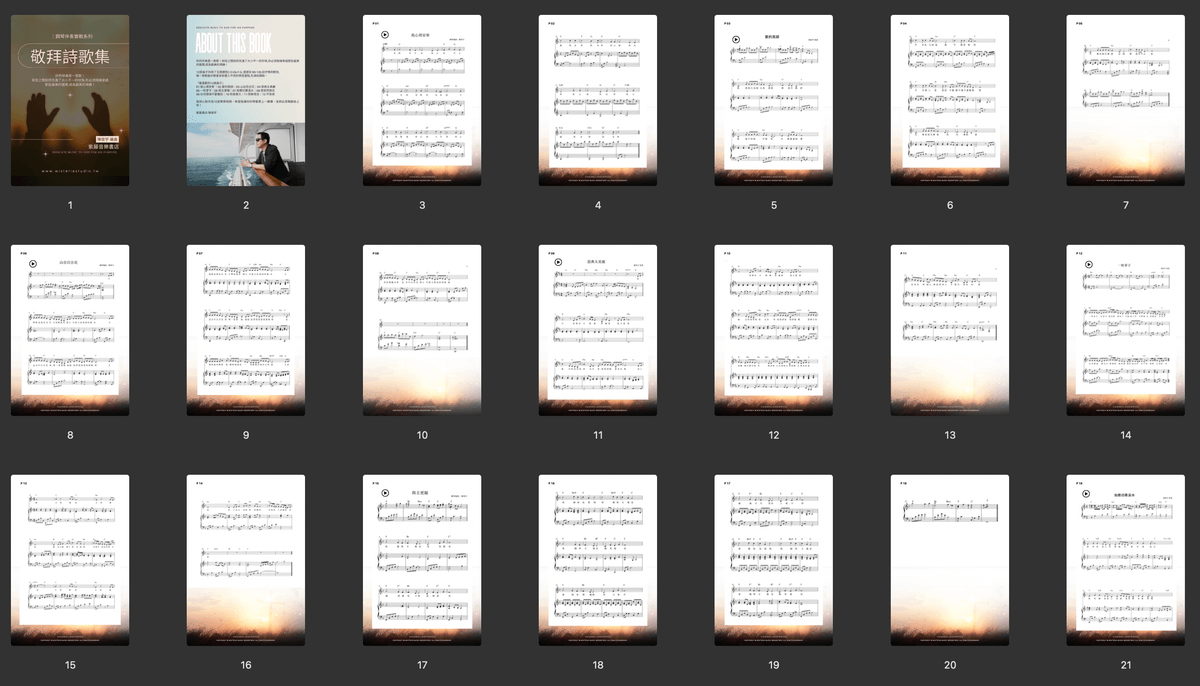Pick the page 13 thumbnail

[x=950, y=330]
